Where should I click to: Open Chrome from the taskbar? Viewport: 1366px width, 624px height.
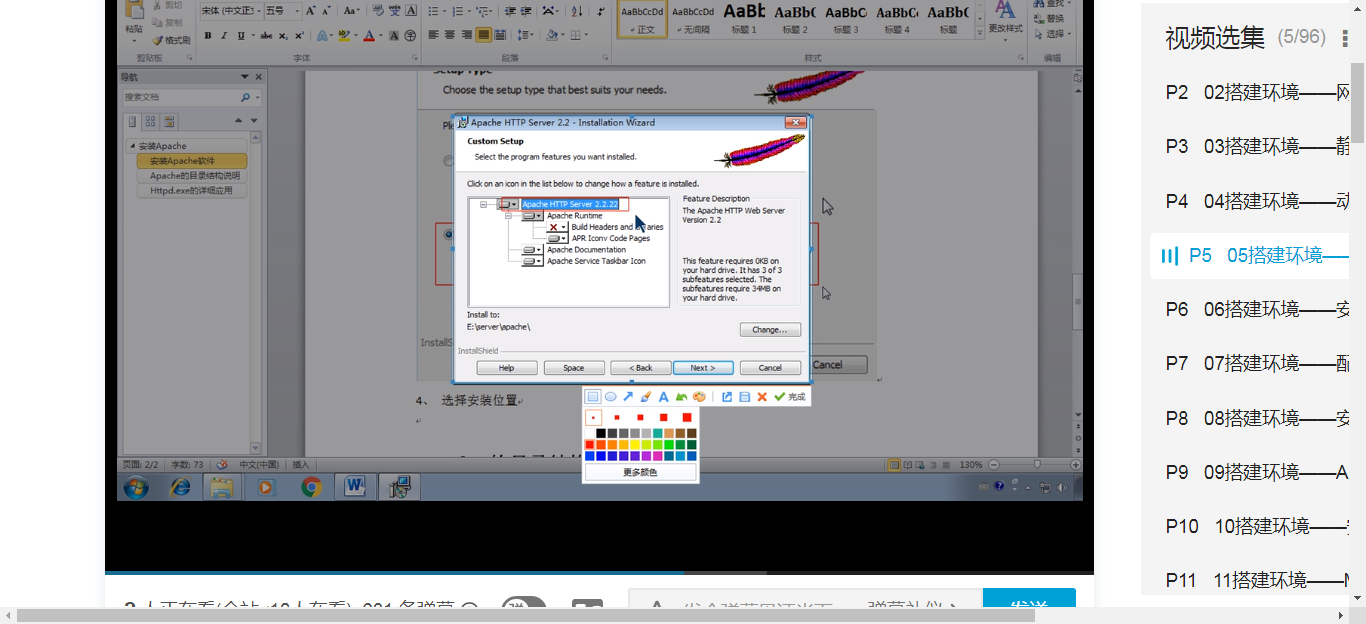coord(311,487)
